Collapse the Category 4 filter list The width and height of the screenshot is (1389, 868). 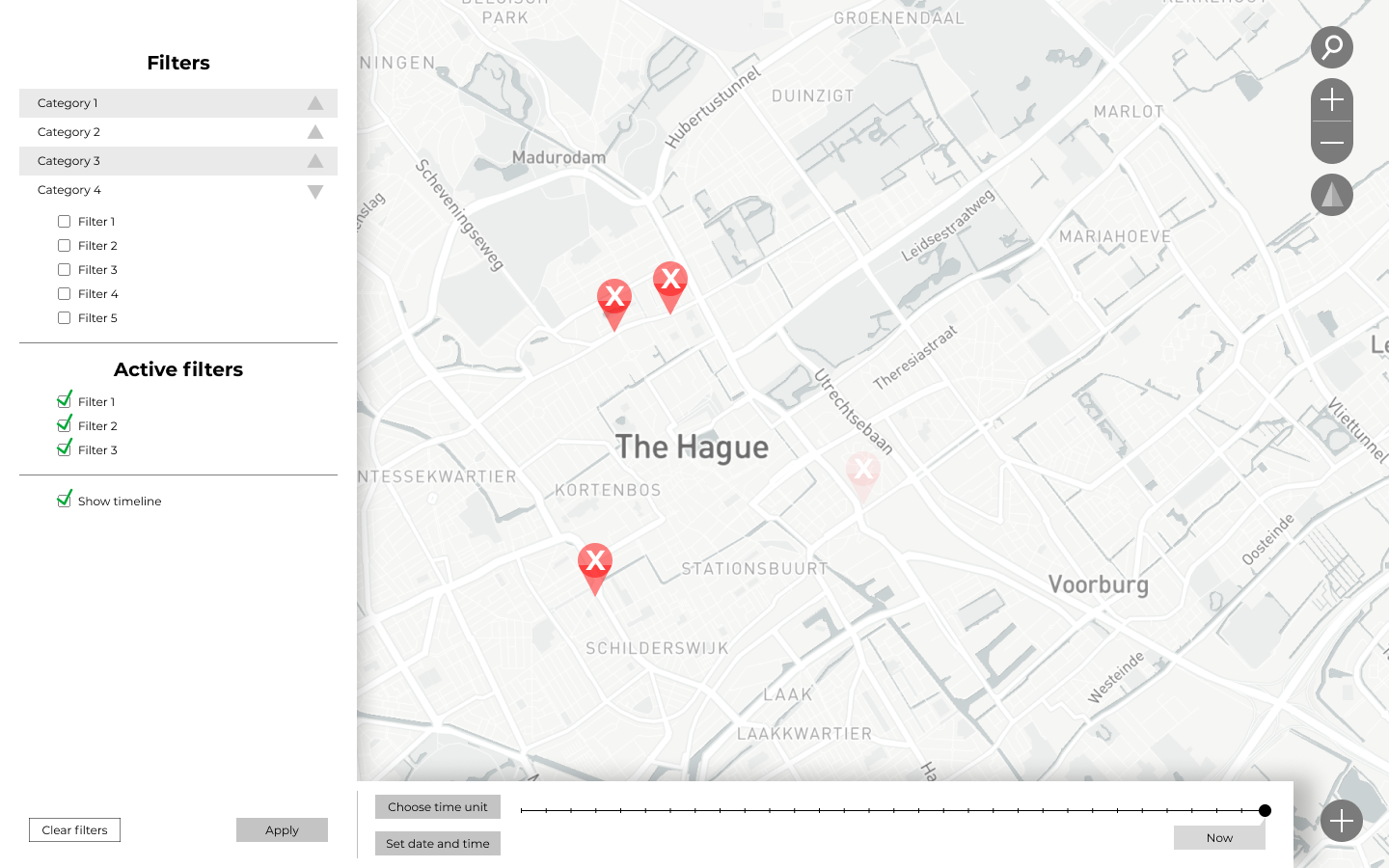(314, 191)
